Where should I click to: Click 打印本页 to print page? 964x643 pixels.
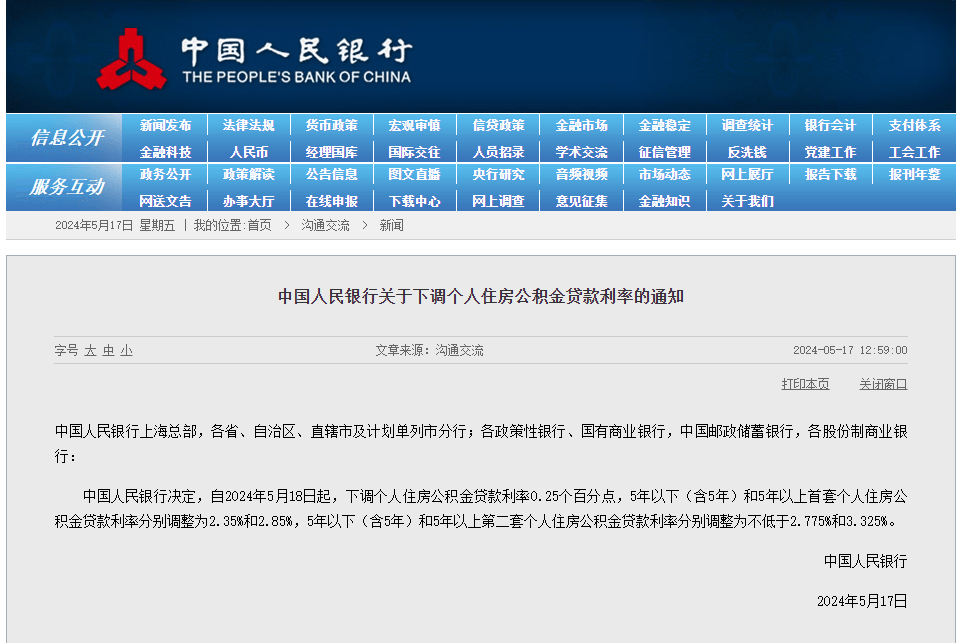pyautogui.click(x=805, y=384)
